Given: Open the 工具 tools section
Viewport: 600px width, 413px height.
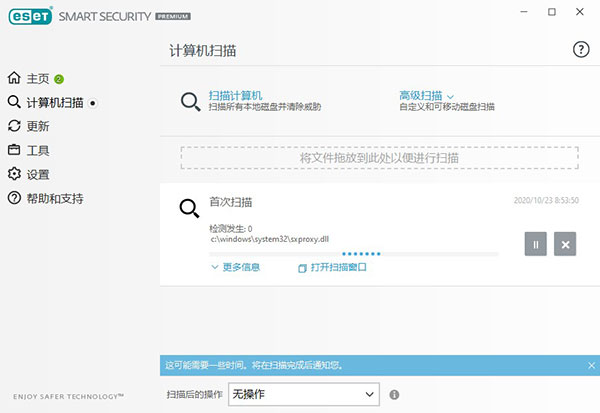Looking at the screenshot, I should (38, 150).
